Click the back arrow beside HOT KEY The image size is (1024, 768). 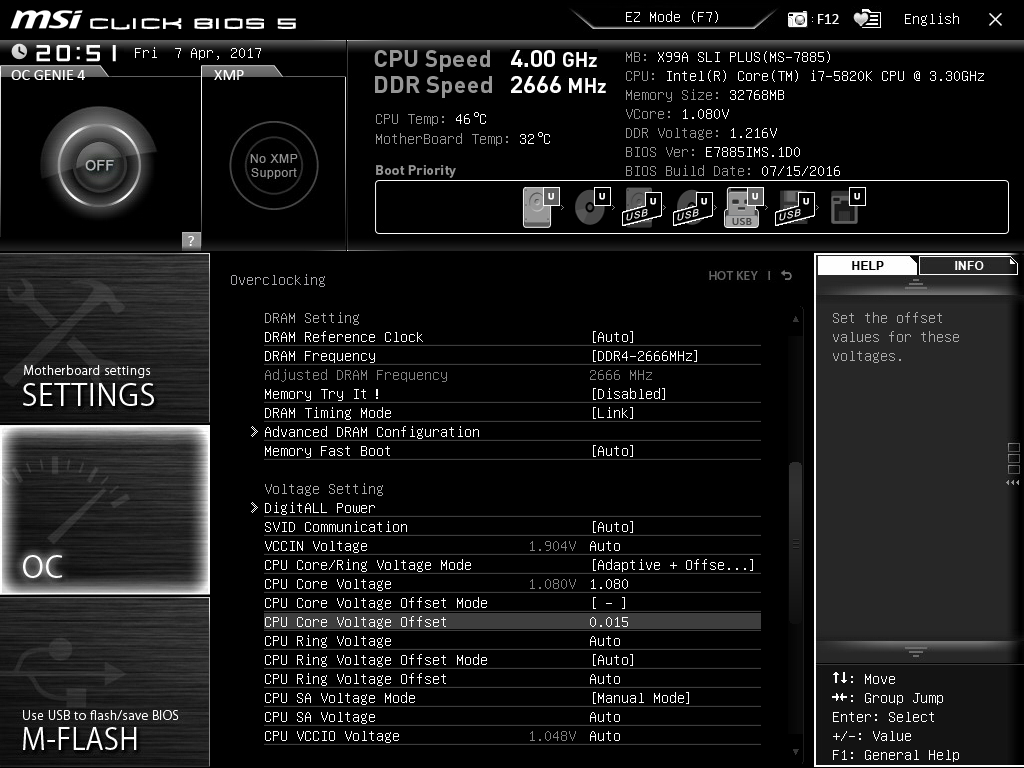click(787, 276)
